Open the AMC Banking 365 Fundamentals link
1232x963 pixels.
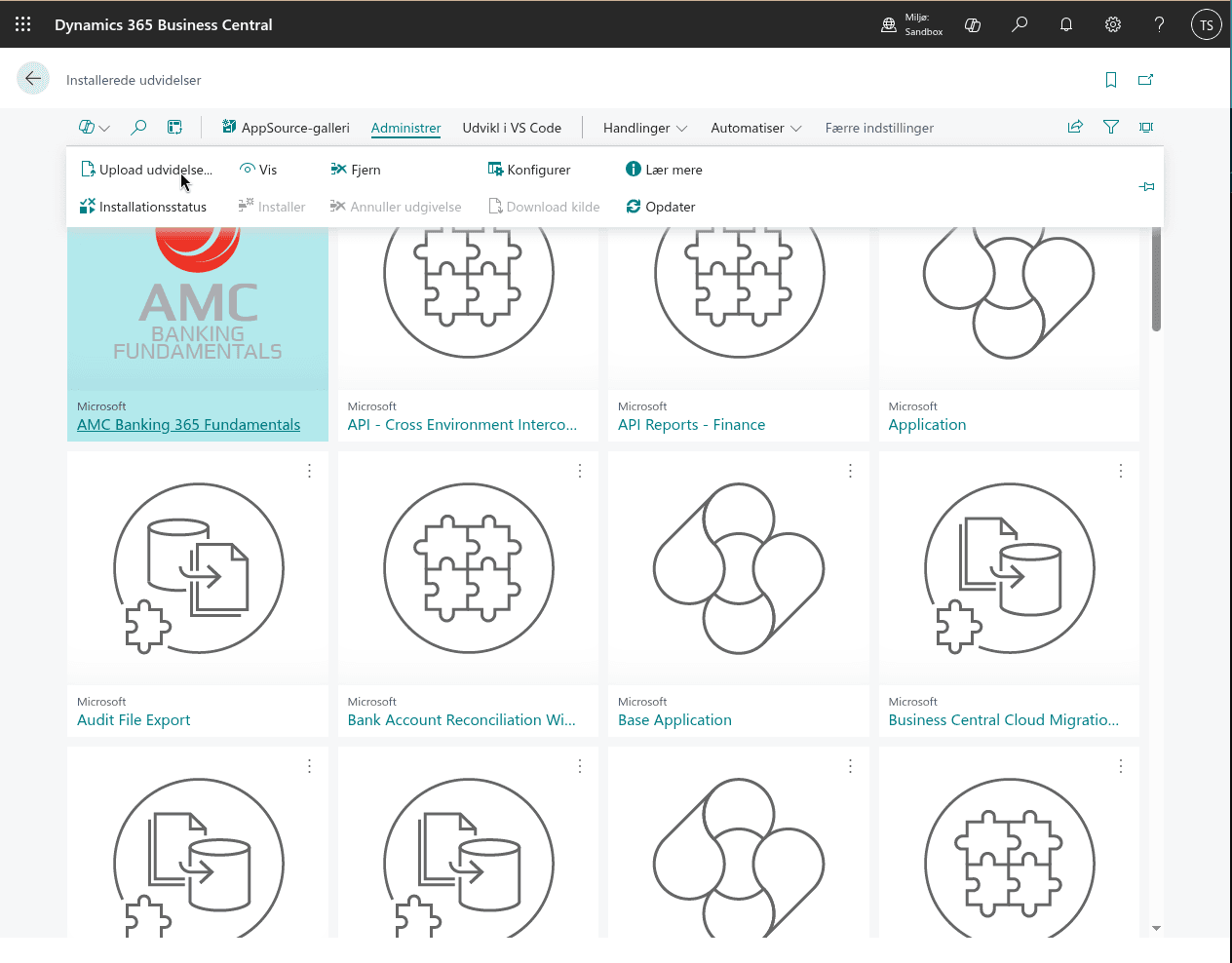coord(188,425)
